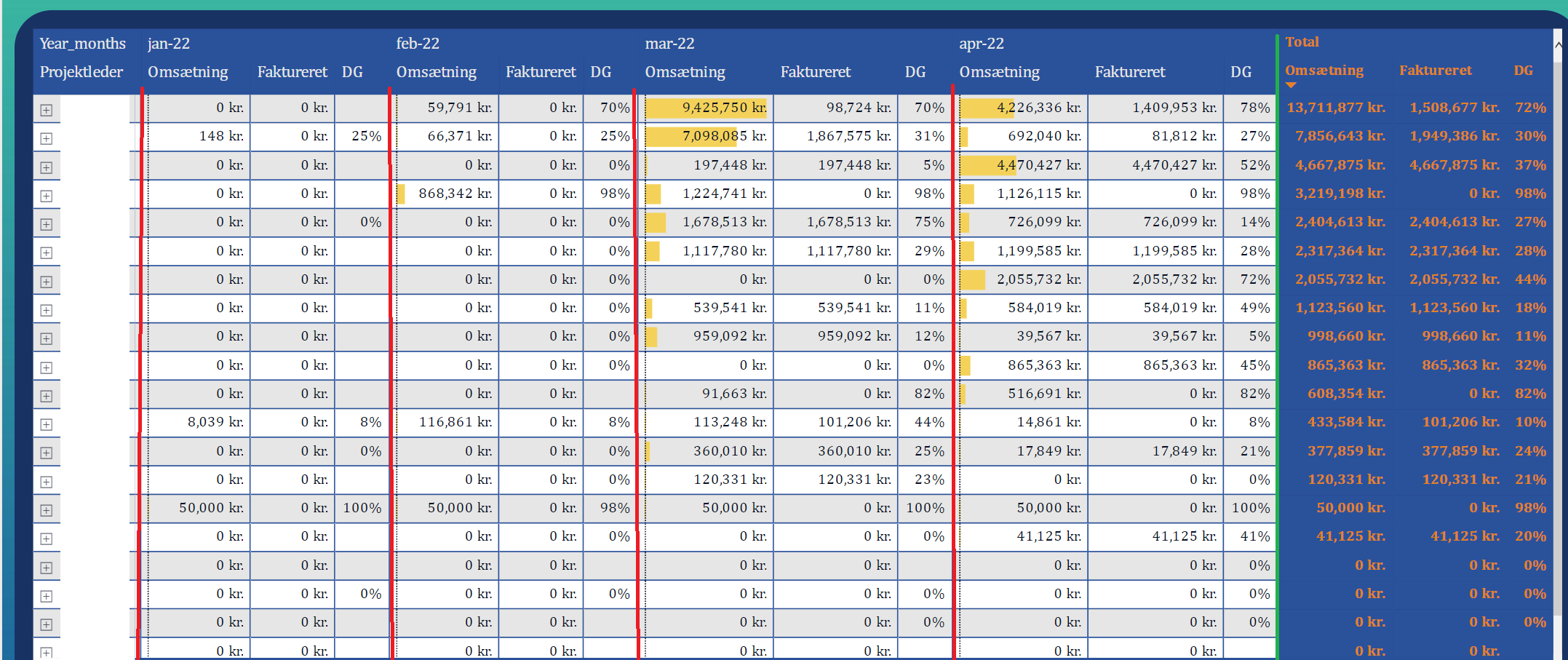Expand the row with total 1,123,560 kr.
This screenshot has height=660, width=1568.
click(47, 311)
